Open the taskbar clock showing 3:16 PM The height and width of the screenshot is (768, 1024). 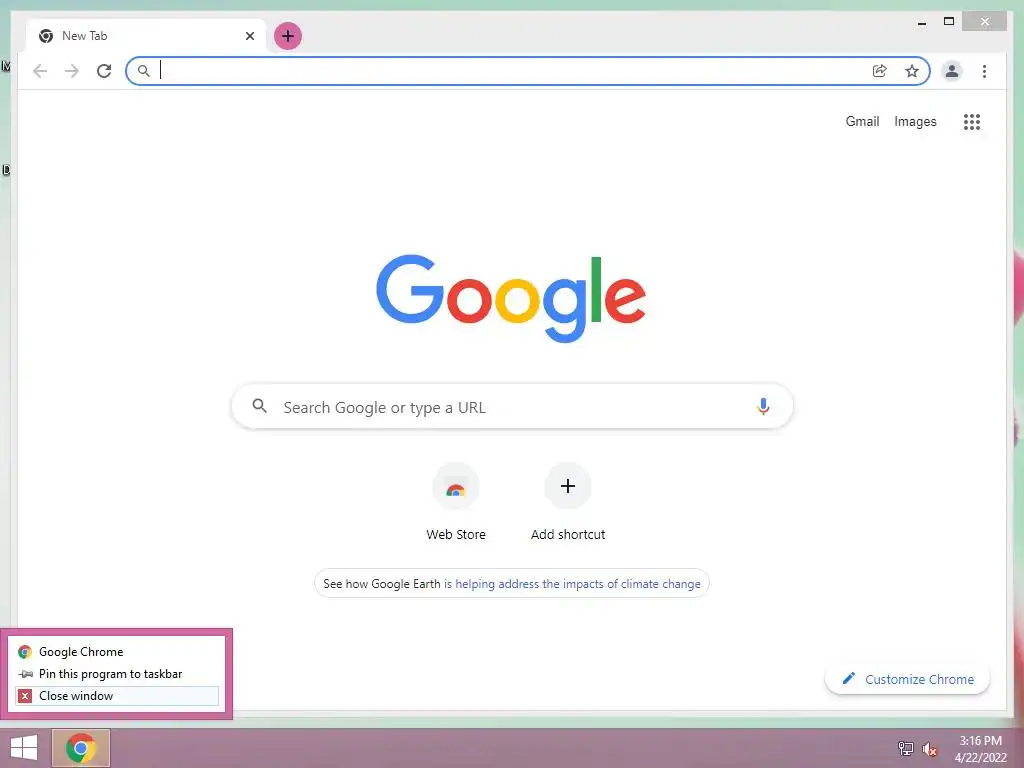980,749
